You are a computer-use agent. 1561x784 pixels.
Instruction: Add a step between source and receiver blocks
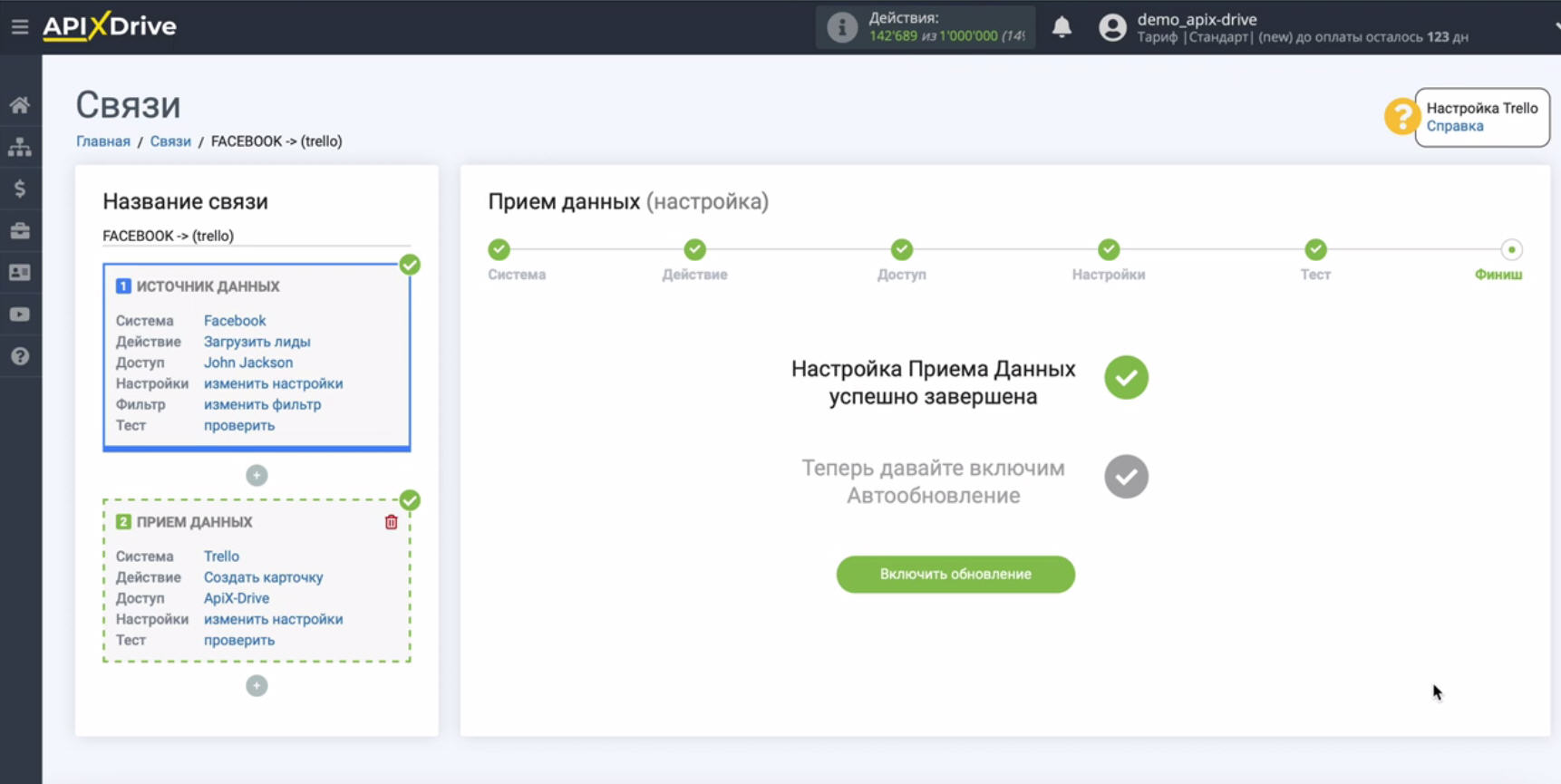[x=257, y=475]
